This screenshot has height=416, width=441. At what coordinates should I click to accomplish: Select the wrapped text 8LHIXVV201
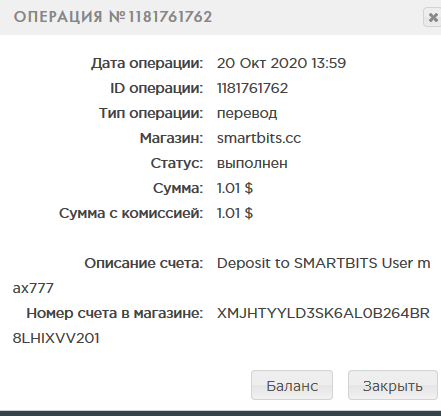(x=56, y=338)
